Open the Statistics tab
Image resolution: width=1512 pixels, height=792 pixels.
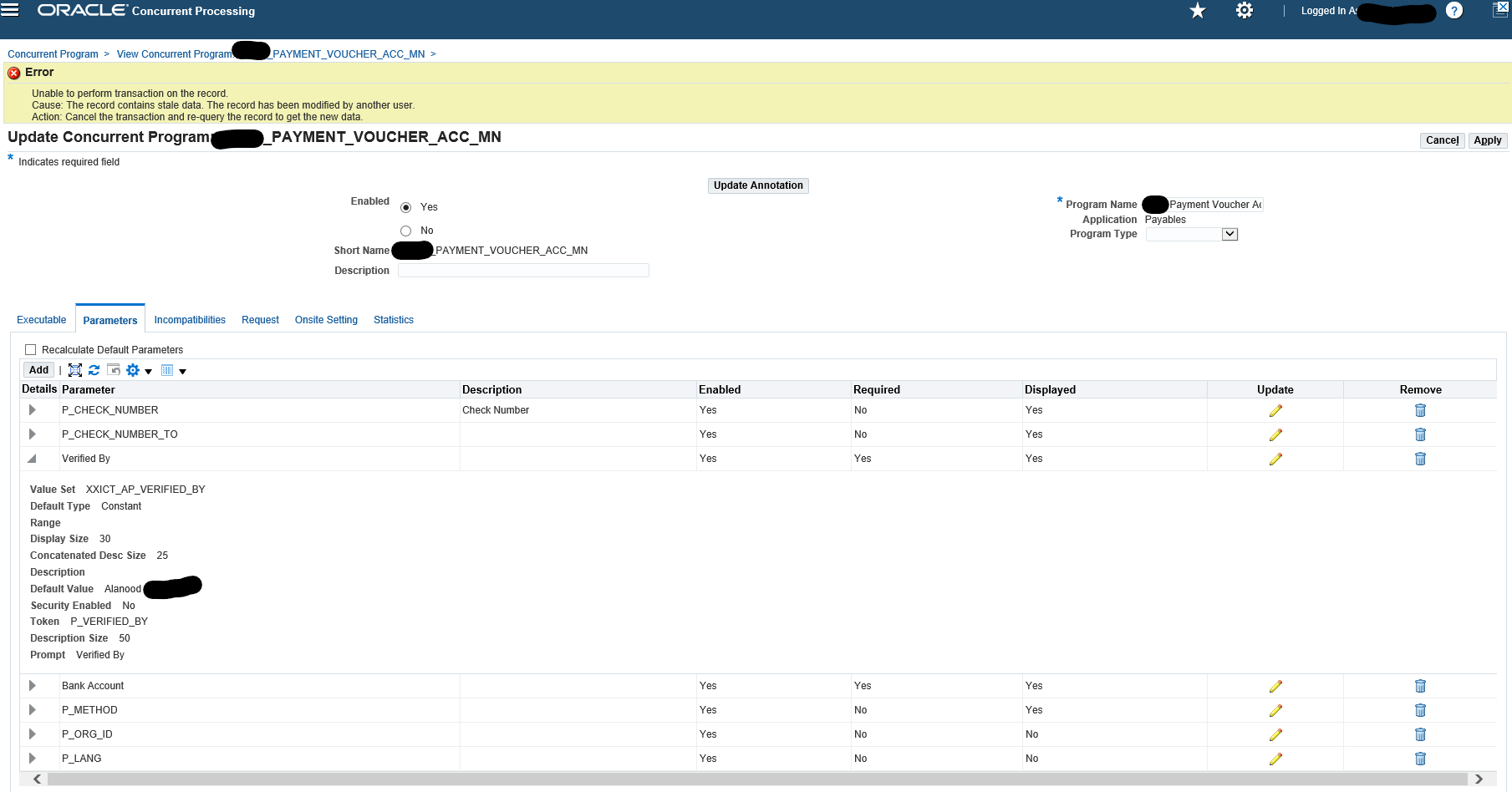point(394,320)
